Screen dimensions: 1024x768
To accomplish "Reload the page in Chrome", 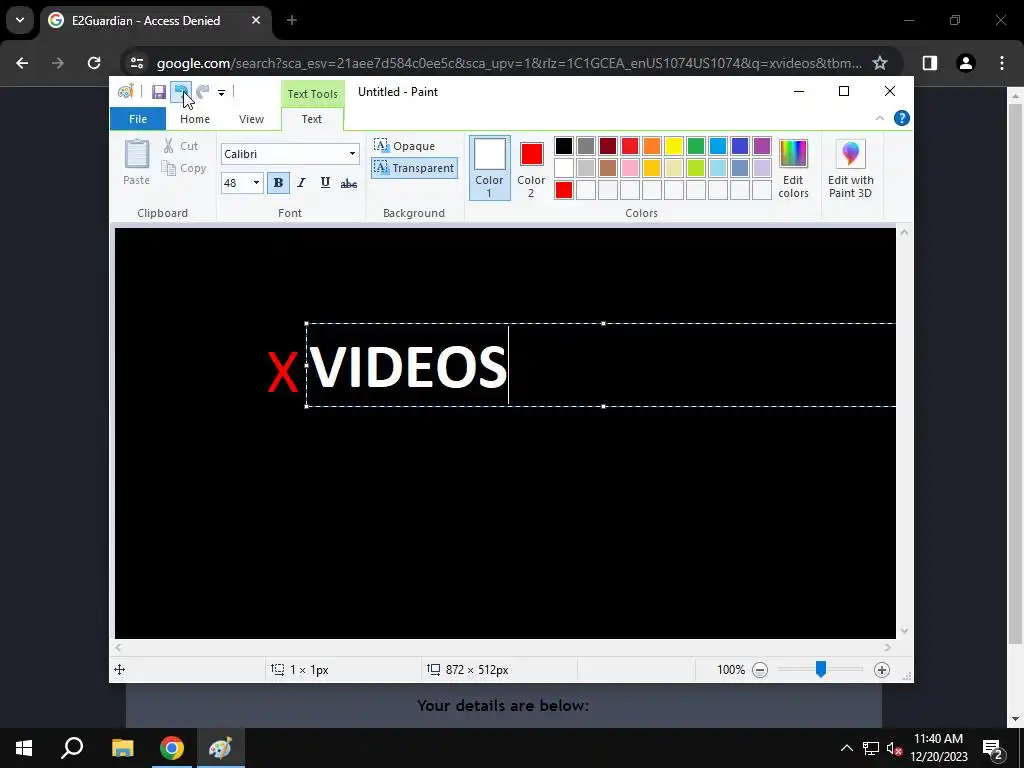I will coord(94,63).
